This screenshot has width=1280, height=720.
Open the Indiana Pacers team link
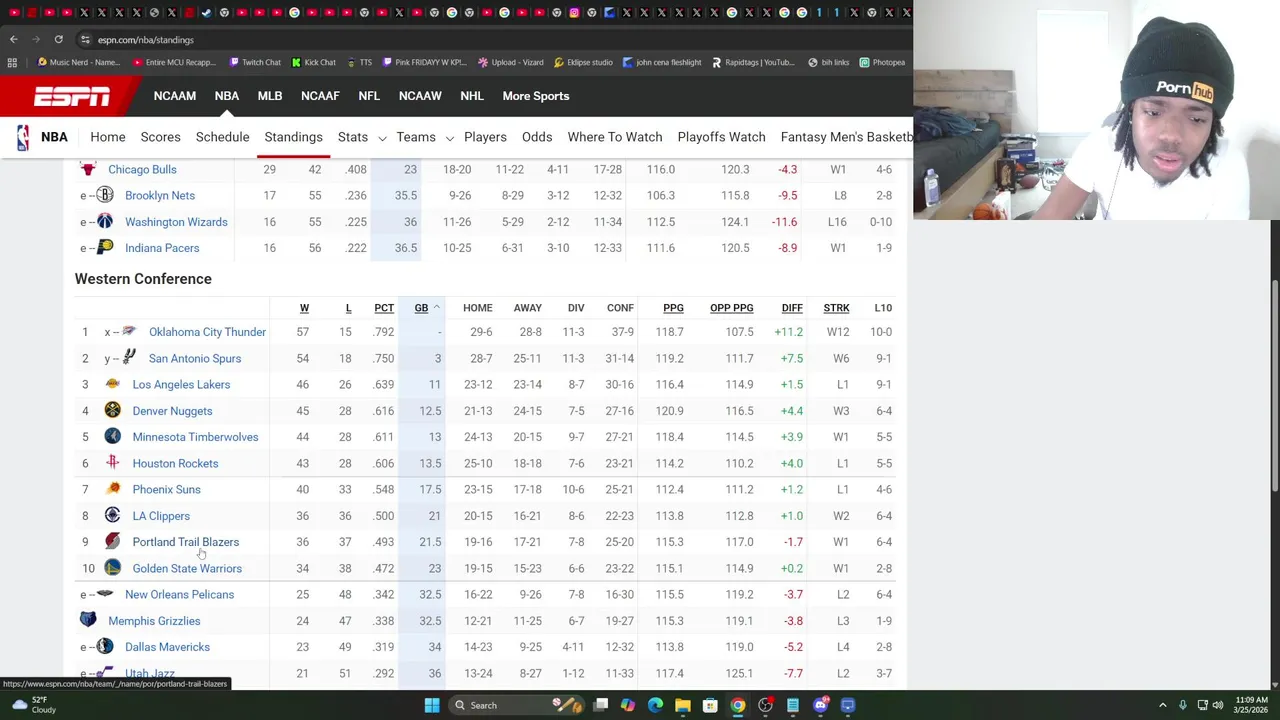(162, 248)
